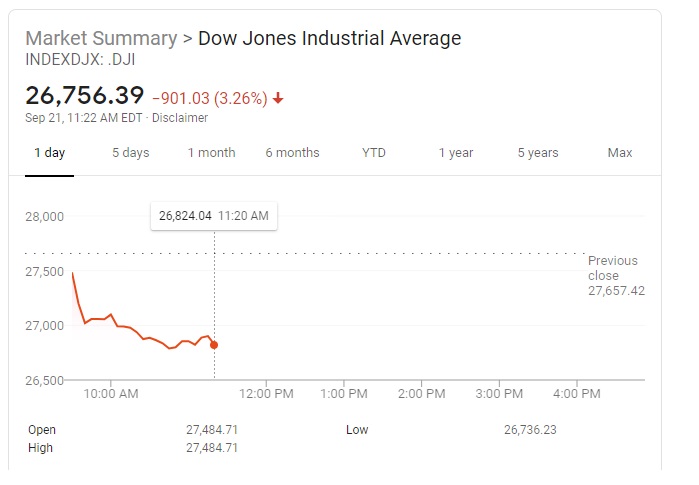Click the Previous close label
699x485 pixels.
tap(614, 268)
